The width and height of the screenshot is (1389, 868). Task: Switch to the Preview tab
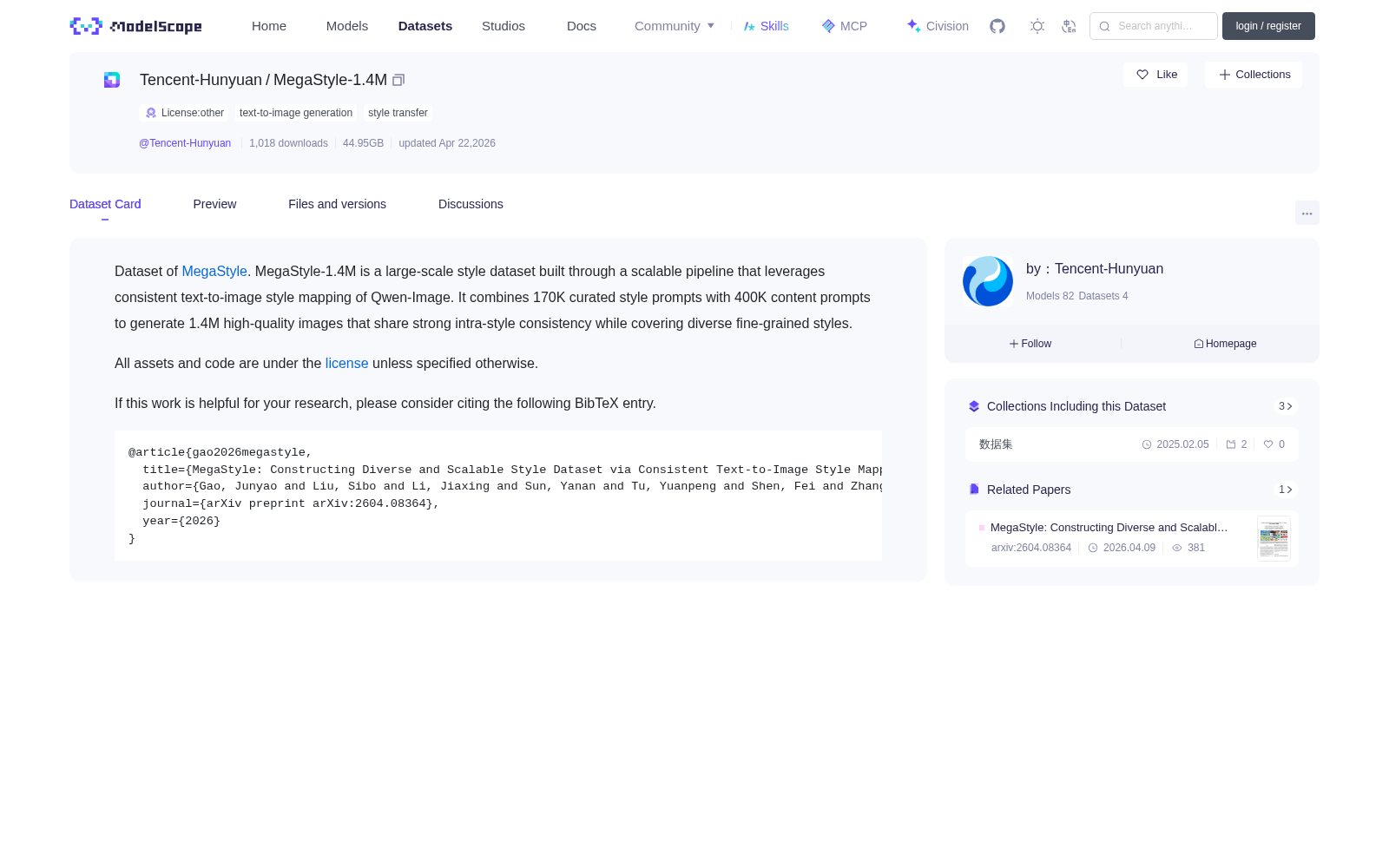214,204
